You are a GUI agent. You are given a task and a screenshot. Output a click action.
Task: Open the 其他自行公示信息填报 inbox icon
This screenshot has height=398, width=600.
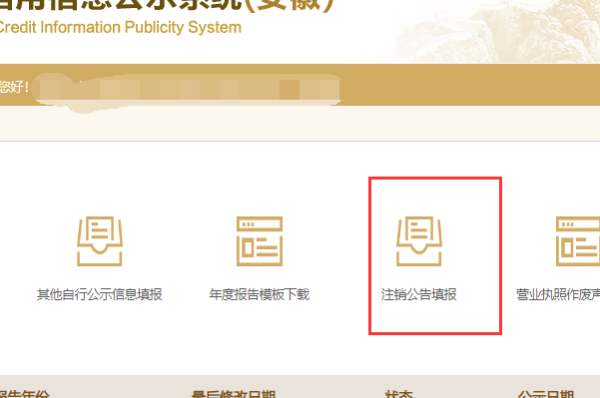click(x=99, y=241)
